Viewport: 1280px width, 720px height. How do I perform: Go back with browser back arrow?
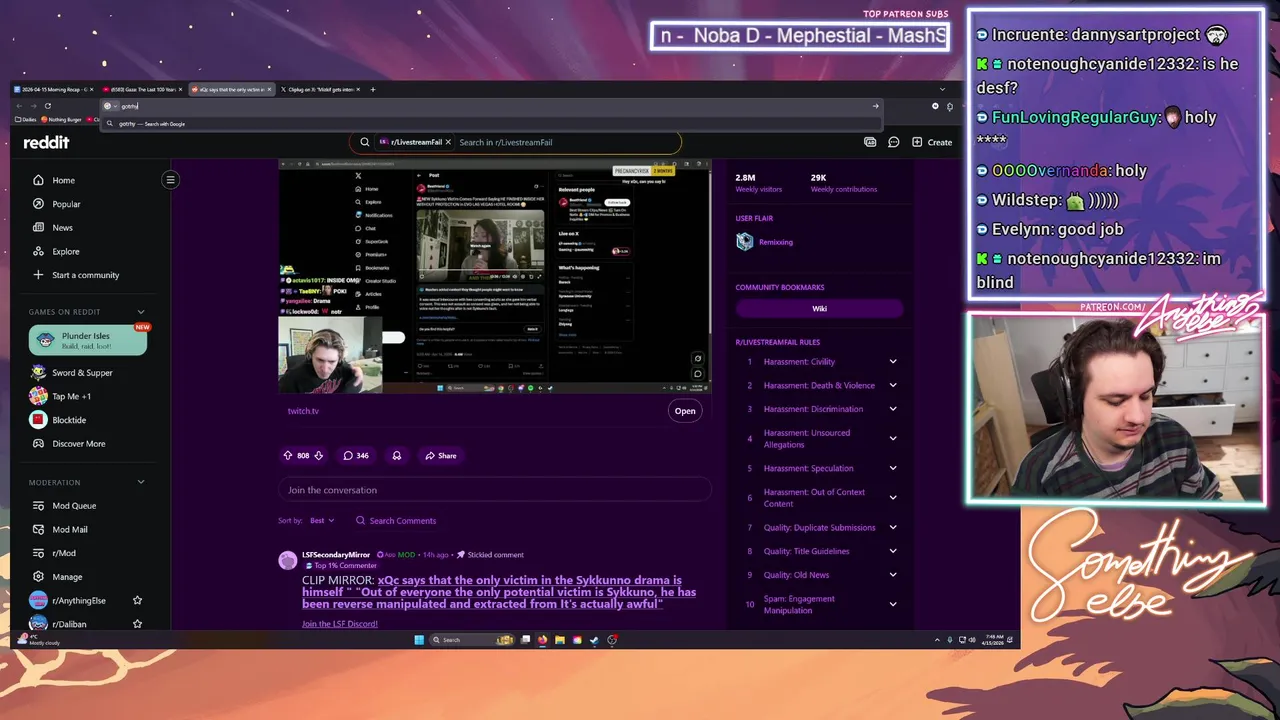coord(19,106)
